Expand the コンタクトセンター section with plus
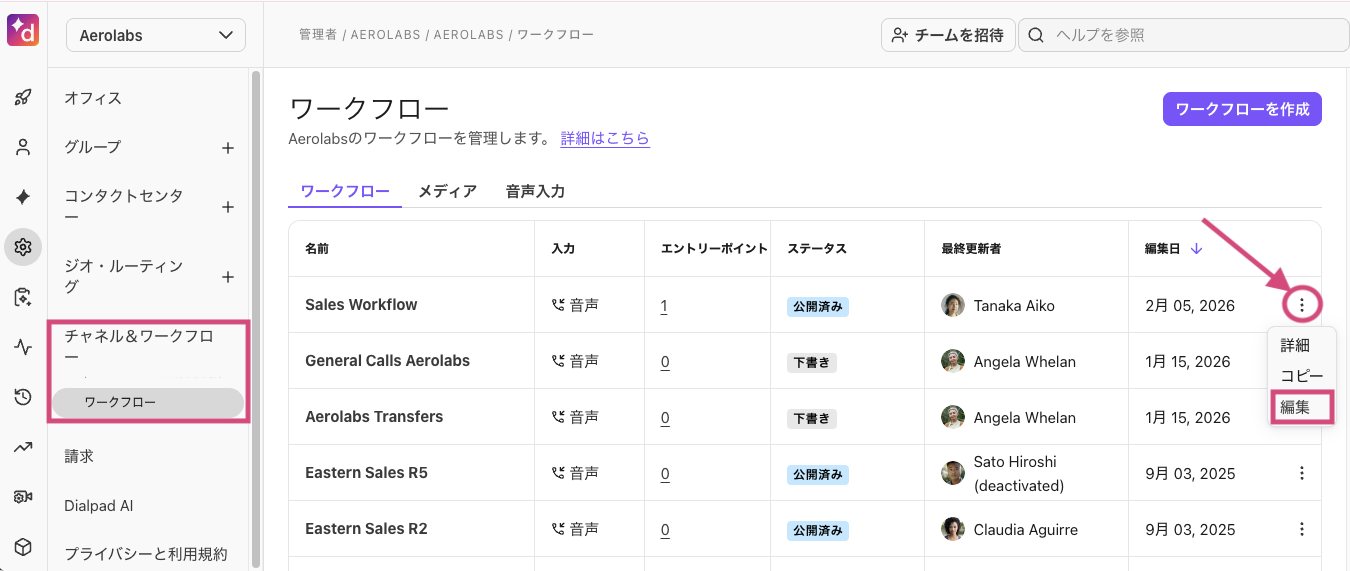 228,207
